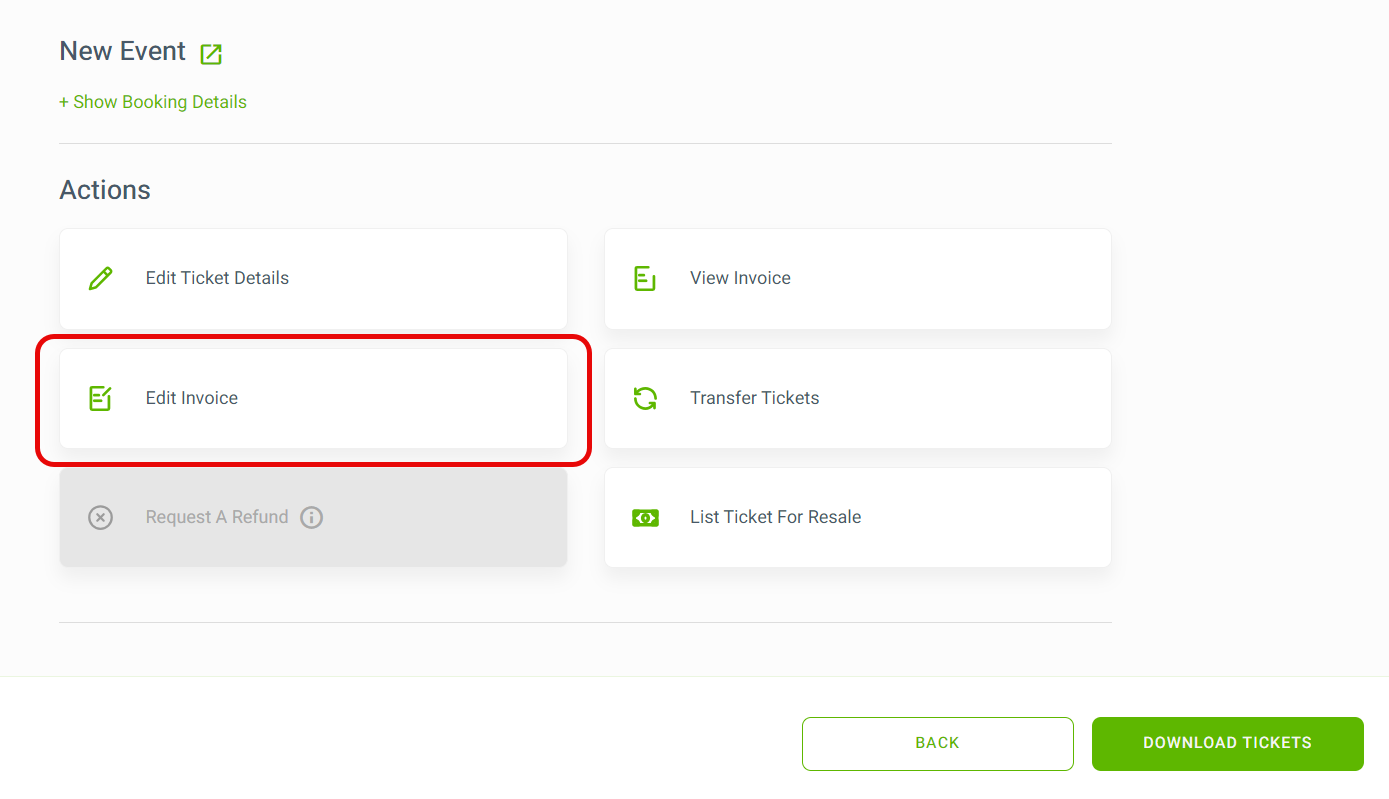Image resolution: width=1389 pixels, height=799 pixels.
Task: Select the Edit Ticket Details text label
Action: (217, 278)
